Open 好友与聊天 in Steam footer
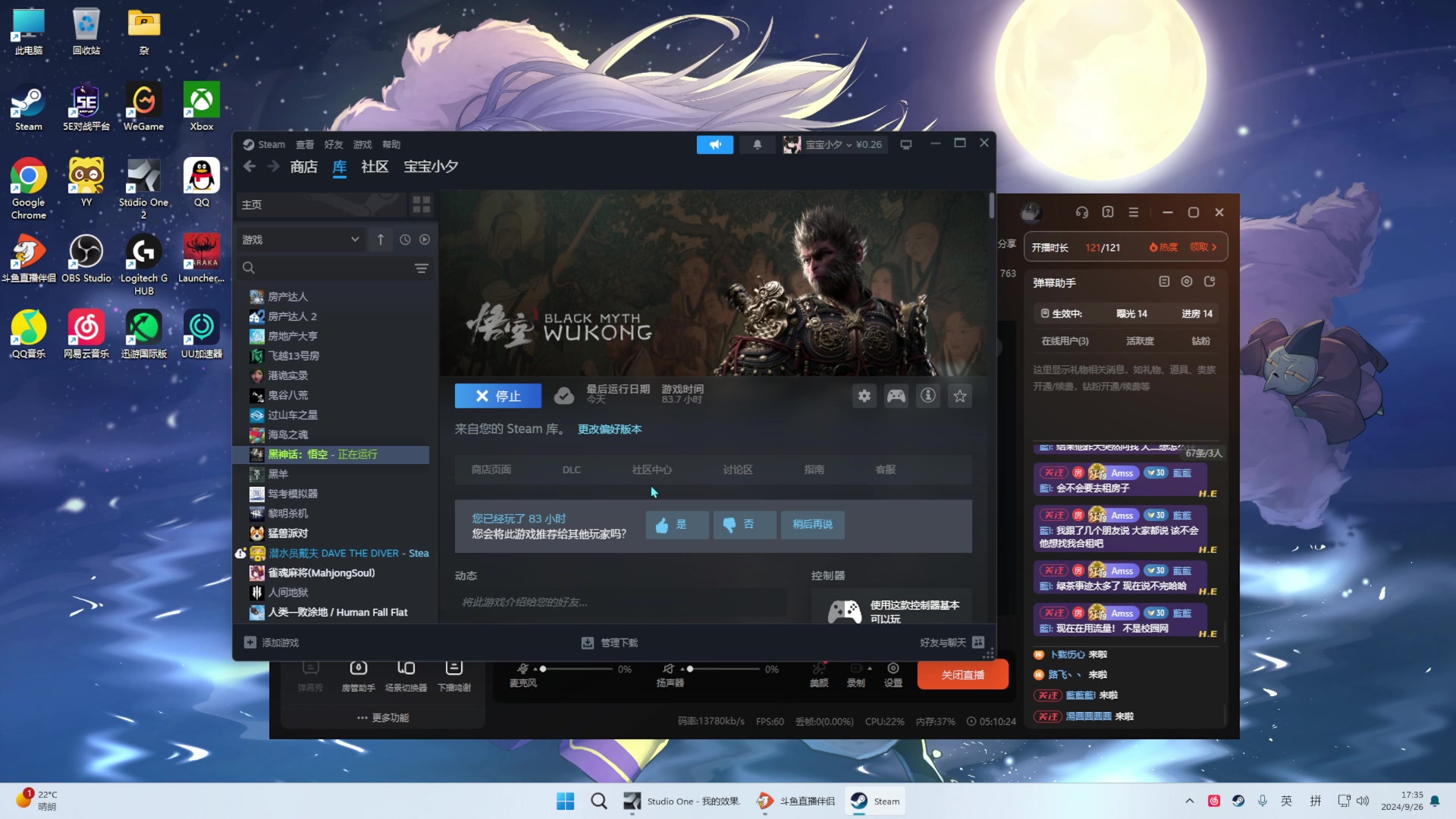The image size is (1456, 819). pyautogui.click(x=952, y=642)
